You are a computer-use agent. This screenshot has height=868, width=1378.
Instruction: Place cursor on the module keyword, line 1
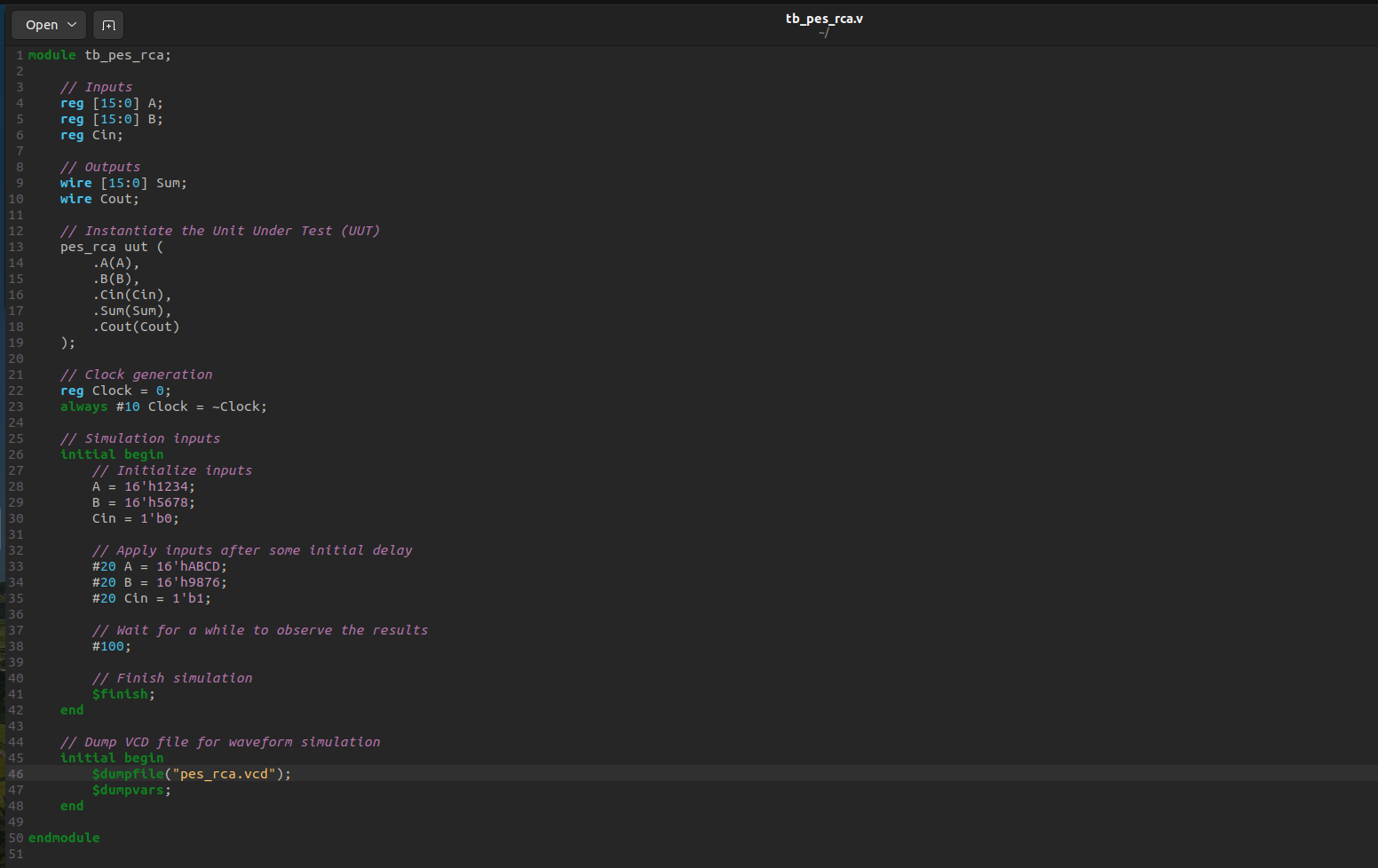[x=51, y=54]
